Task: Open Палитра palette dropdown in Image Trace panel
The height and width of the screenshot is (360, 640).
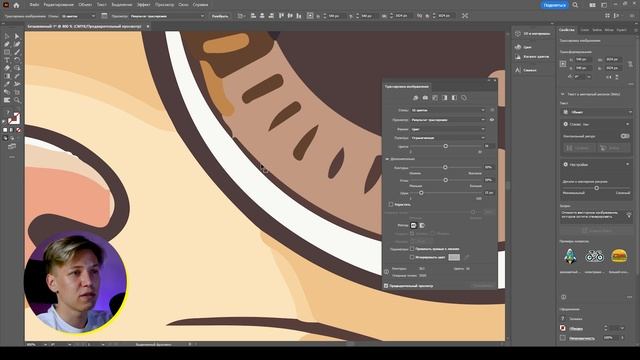Action: (447, 138)
